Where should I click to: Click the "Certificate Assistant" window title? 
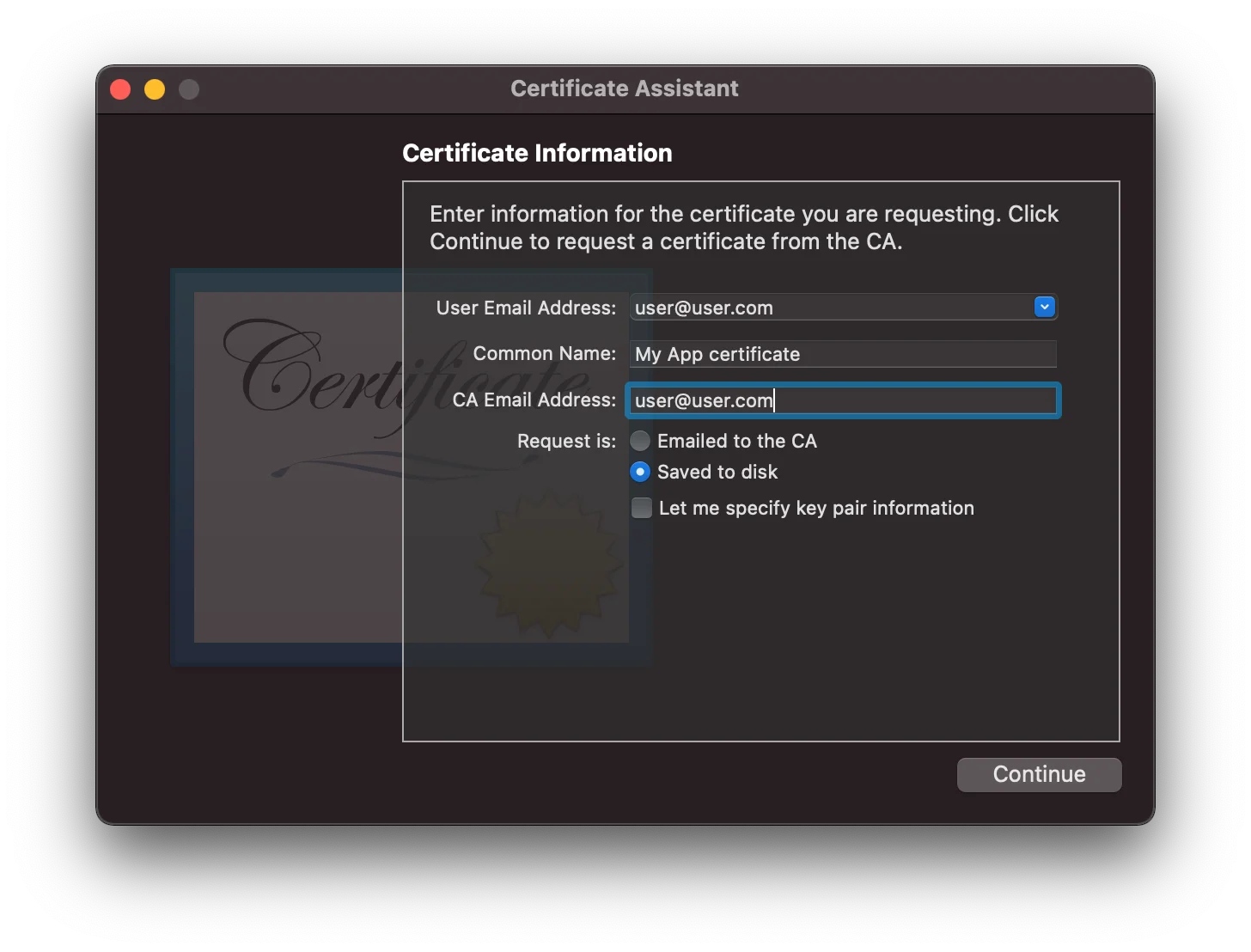coord(624,88)
